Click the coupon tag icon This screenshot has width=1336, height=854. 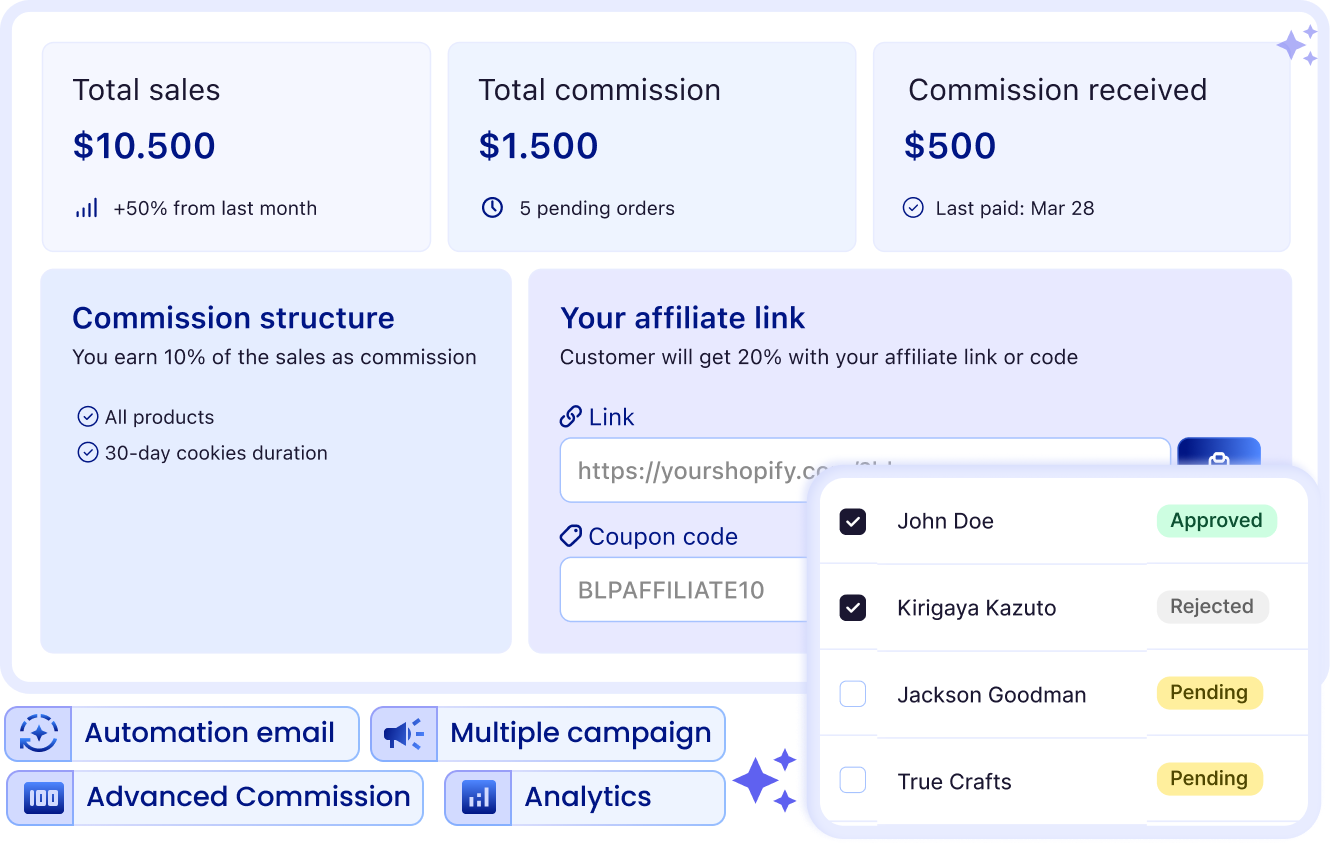(571, 536)
